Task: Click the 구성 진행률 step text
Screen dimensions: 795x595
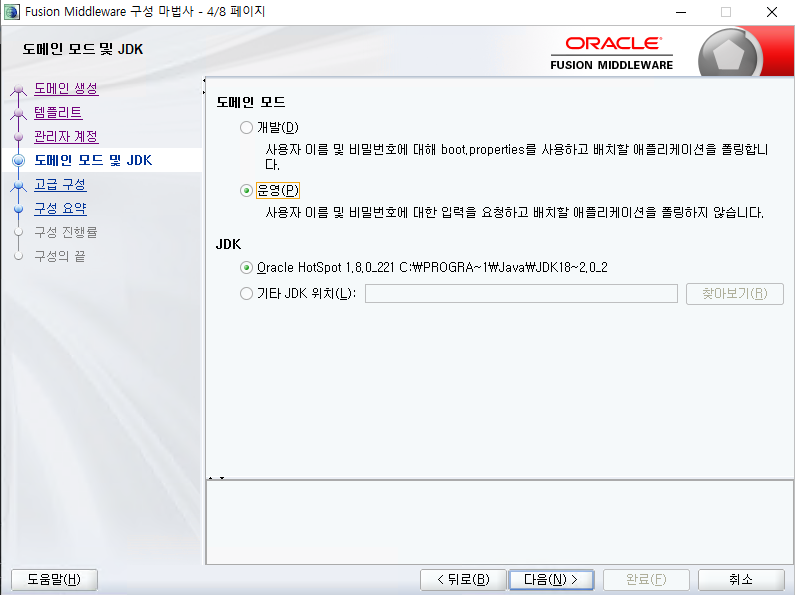Action: click(x=65, y=232)
